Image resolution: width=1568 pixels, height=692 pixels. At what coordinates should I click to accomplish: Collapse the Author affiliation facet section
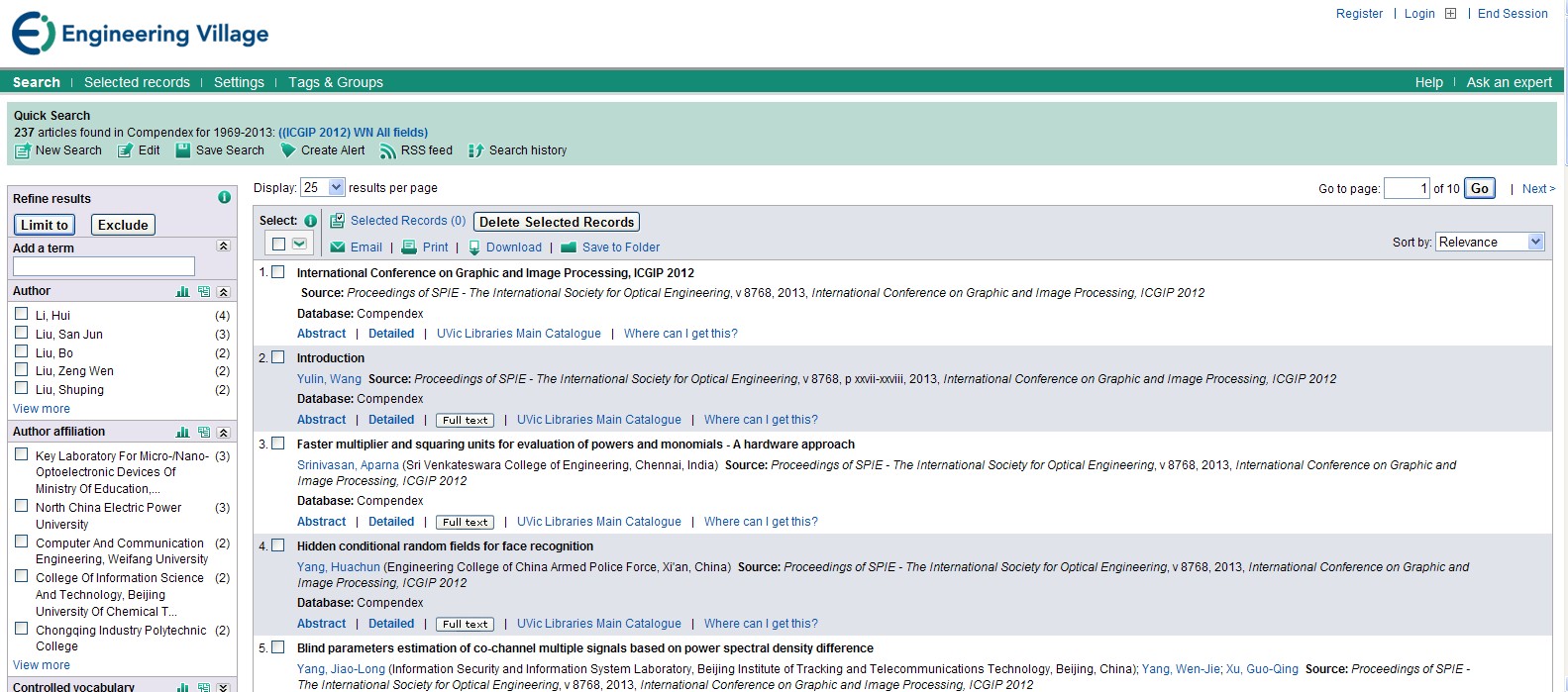[224, 432]
